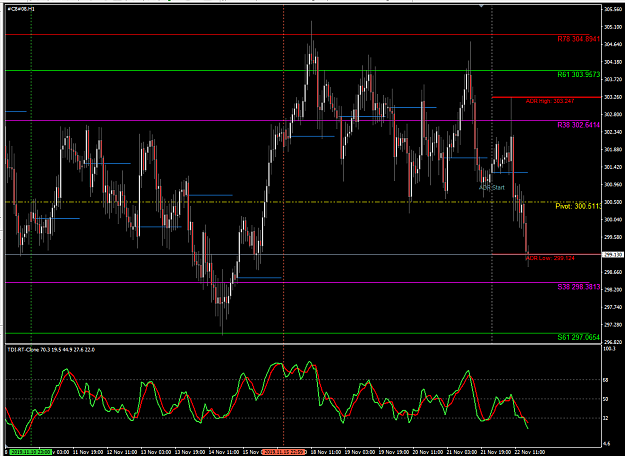The image size is (625, 456).
Task: Click the R38 302.6414 level label
Action: [578, 125]
